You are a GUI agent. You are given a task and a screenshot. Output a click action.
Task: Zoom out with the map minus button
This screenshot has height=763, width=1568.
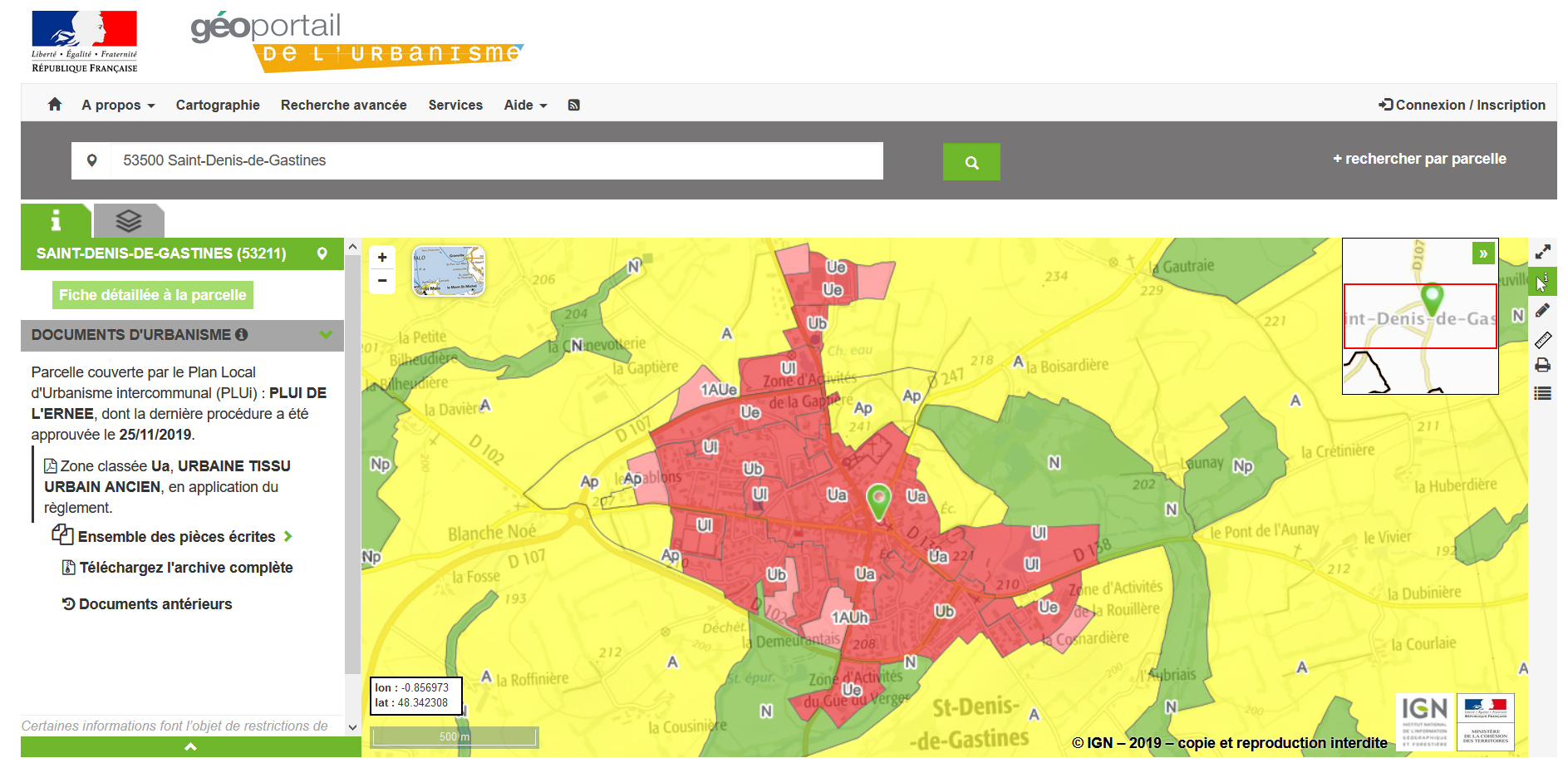[x=382, y=281]
